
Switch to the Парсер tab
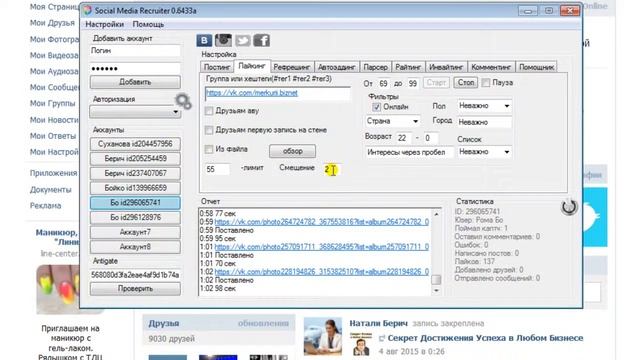point(375,67)
